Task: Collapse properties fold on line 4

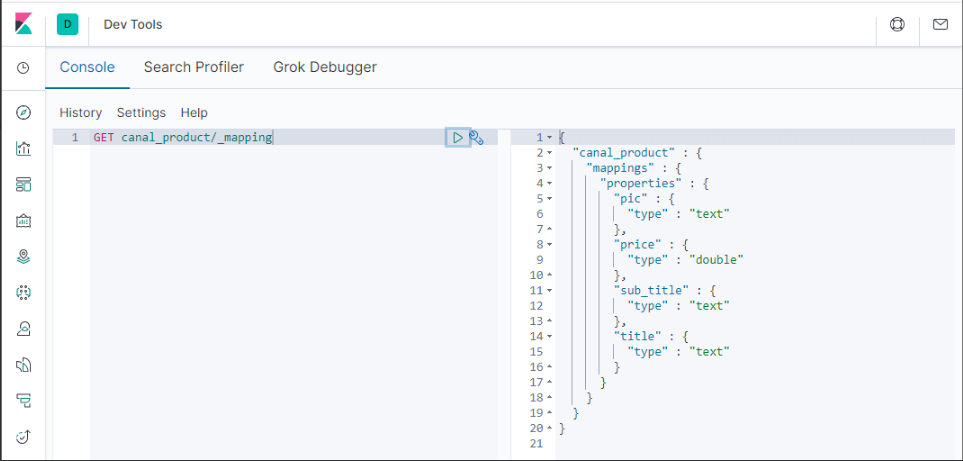Action: (x=550, y=184)
